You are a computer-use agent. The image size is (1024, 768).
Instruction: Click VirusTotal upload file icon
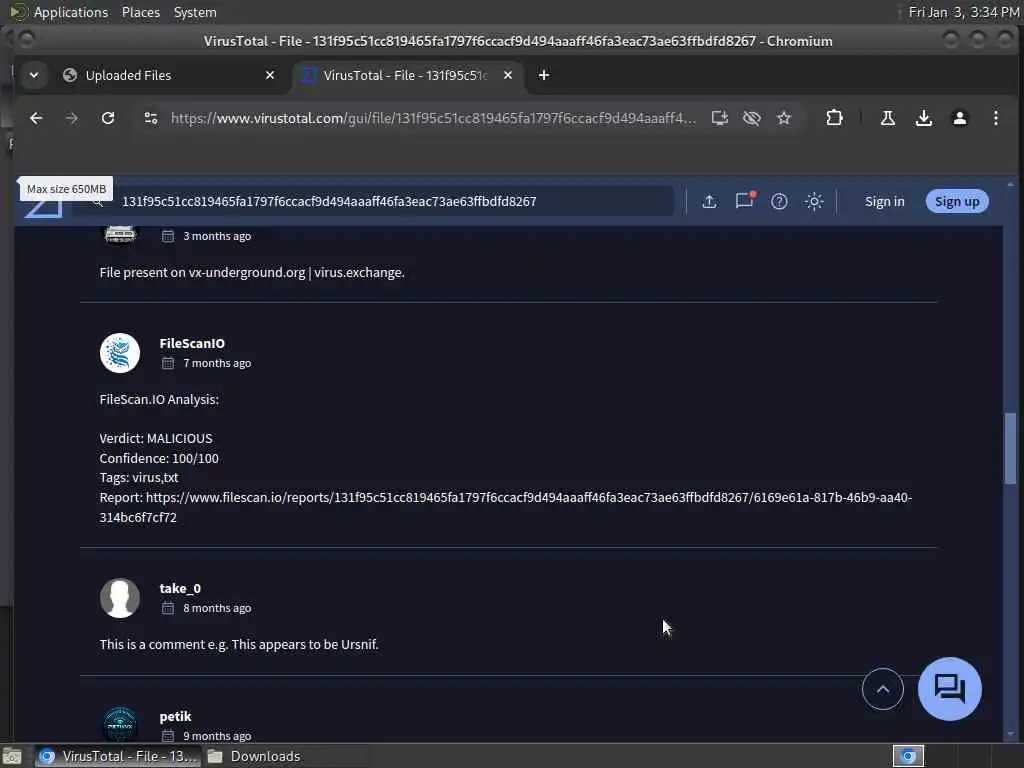(x=709, y=201)
